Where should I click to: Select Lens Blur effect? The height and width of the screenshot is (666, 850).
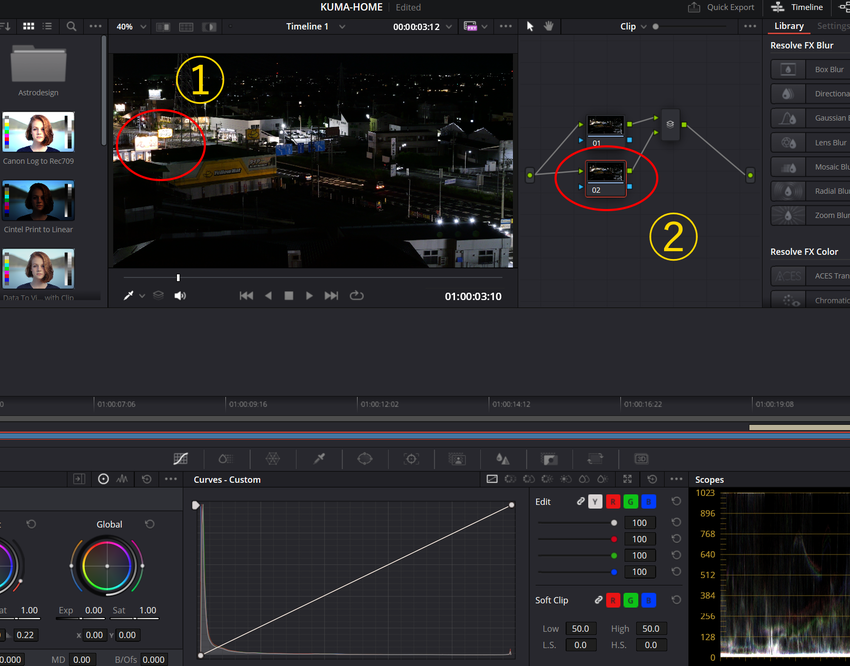pos(810,143)
